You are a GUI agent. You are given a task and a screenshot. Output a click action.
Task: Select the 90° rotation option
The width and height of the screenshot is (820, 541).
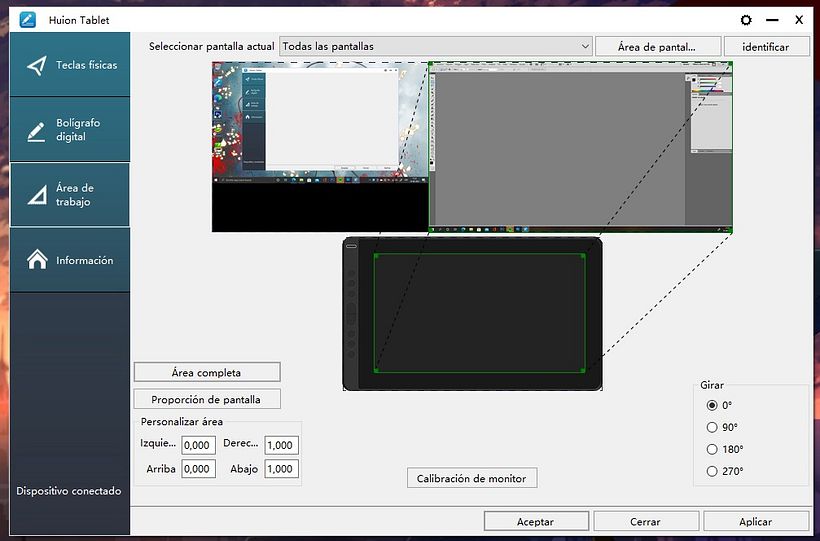(x=712, y=427)
